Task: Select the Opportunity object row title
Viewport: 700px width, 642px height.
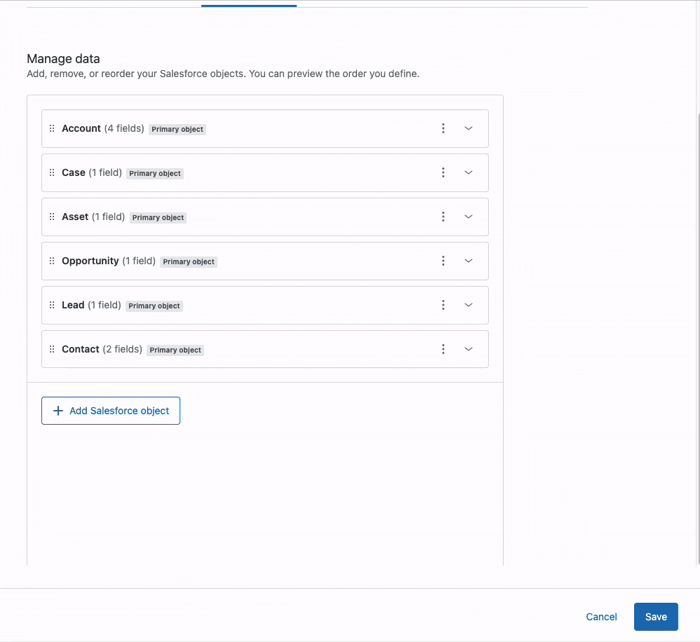Action: [x=90, y=261]
